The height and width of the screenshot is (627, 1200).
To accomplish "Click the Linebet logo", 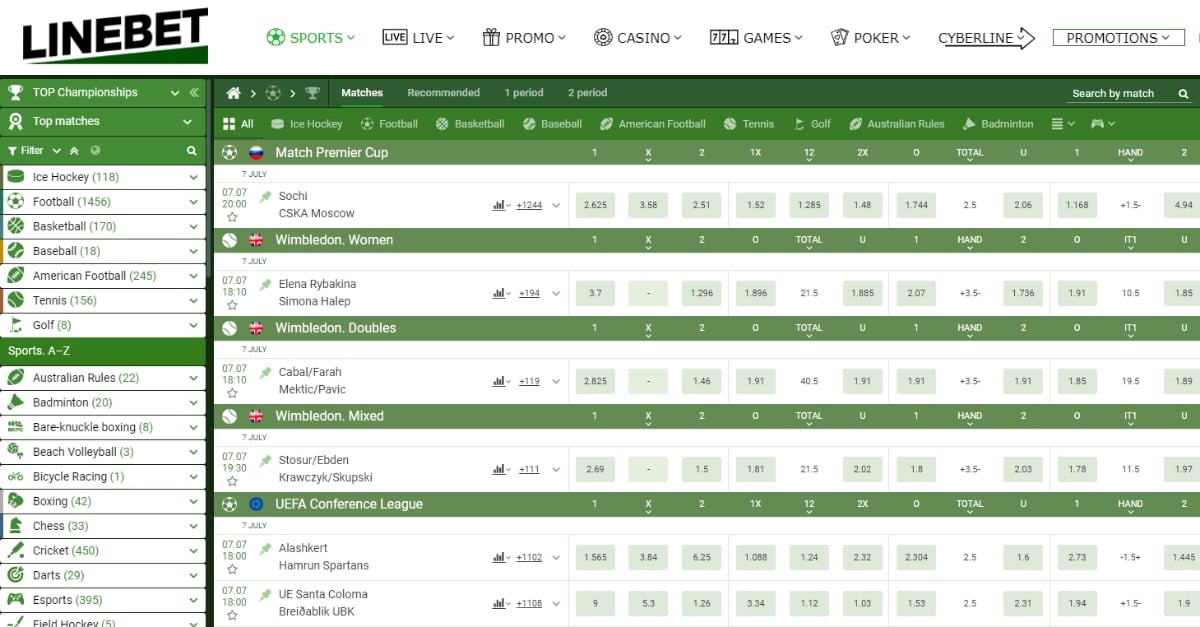I will (115, 36).
